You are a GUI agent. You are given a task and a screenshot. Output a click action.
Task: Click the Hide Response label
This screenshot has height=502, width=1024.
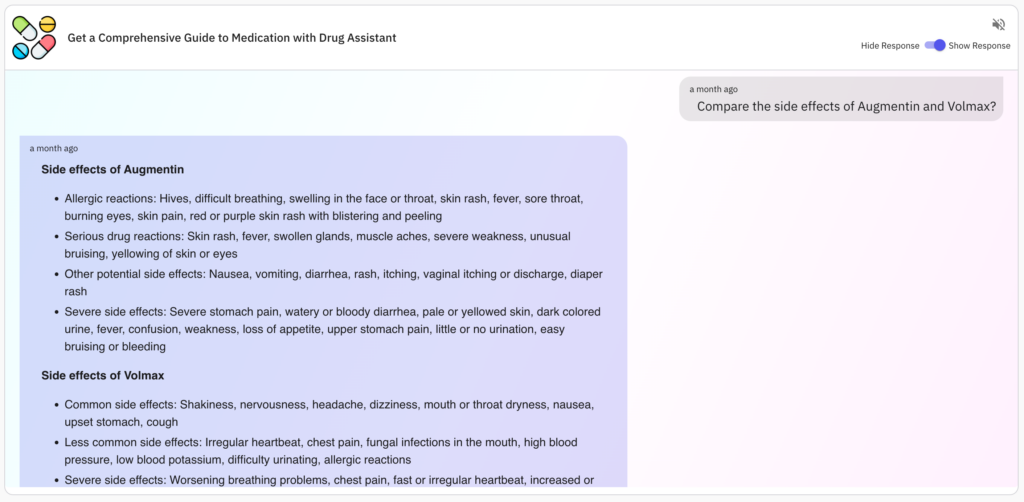pos(889,46)
